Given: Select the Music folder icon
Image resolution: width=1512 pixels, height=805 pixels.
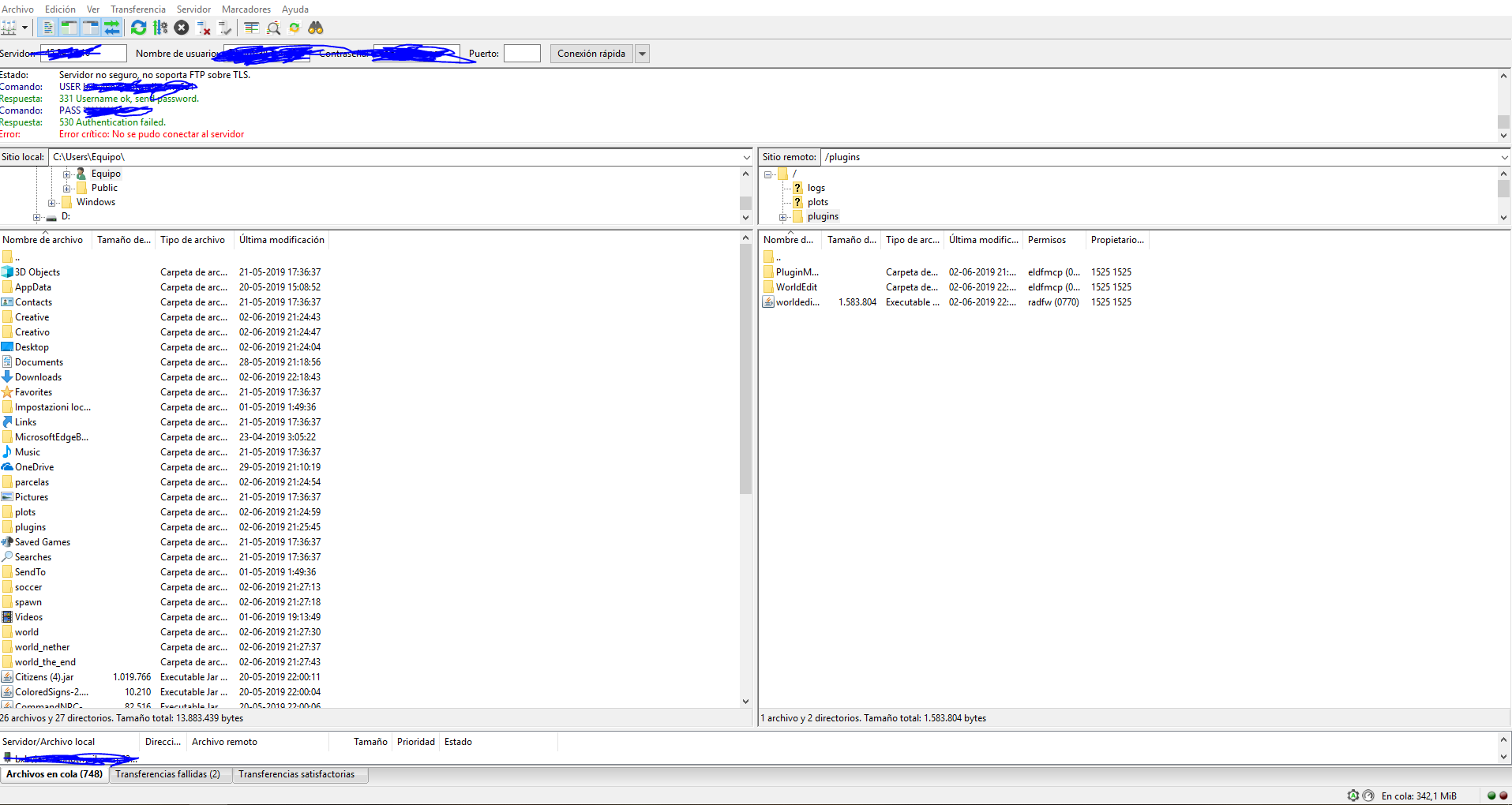Looking at the screenshot, I should coord(7,452).
